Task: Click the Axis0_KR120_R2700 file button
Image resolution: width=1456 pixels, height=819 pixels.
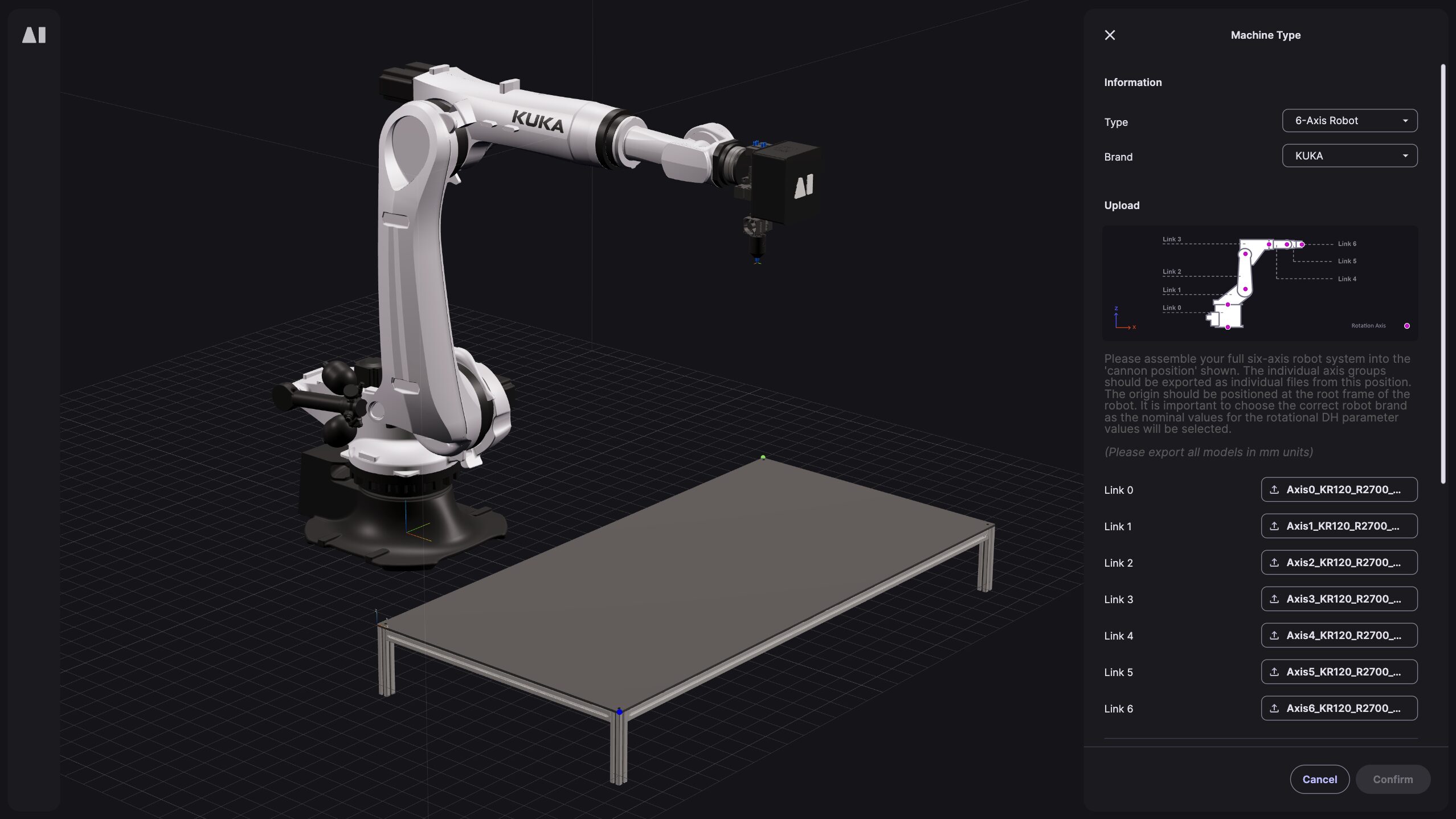Action: (1339, 489)
